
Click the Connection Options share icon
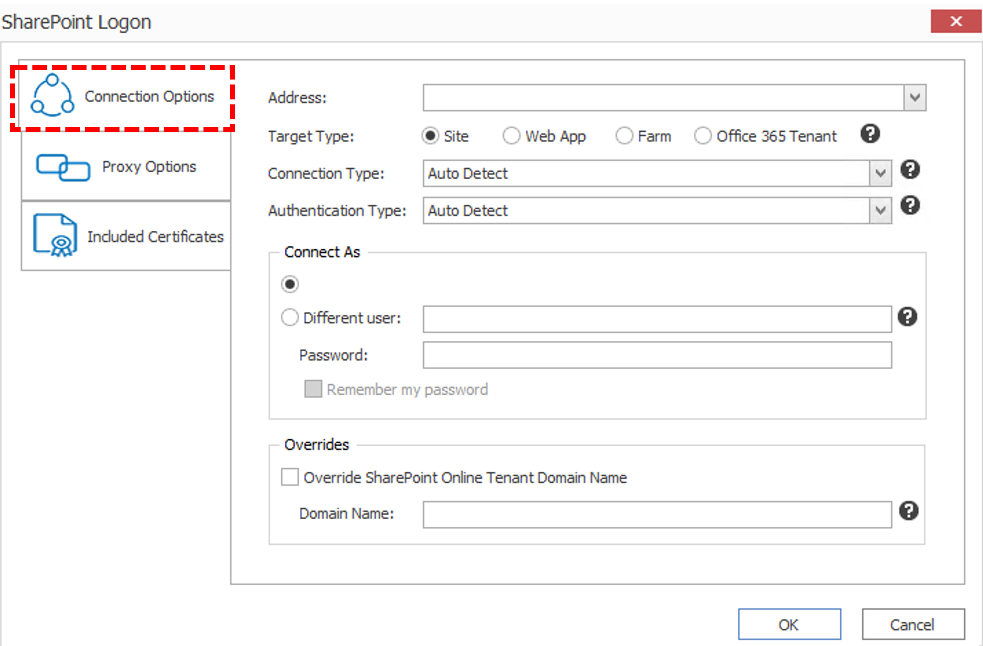click(53, 95)
